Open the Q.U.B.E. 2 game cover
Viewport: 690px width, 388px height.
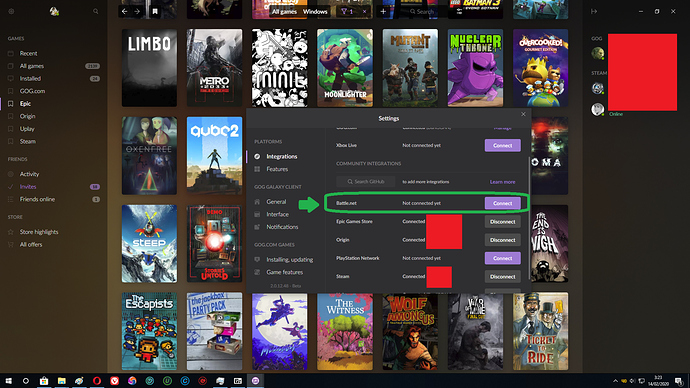coord(214,155)
